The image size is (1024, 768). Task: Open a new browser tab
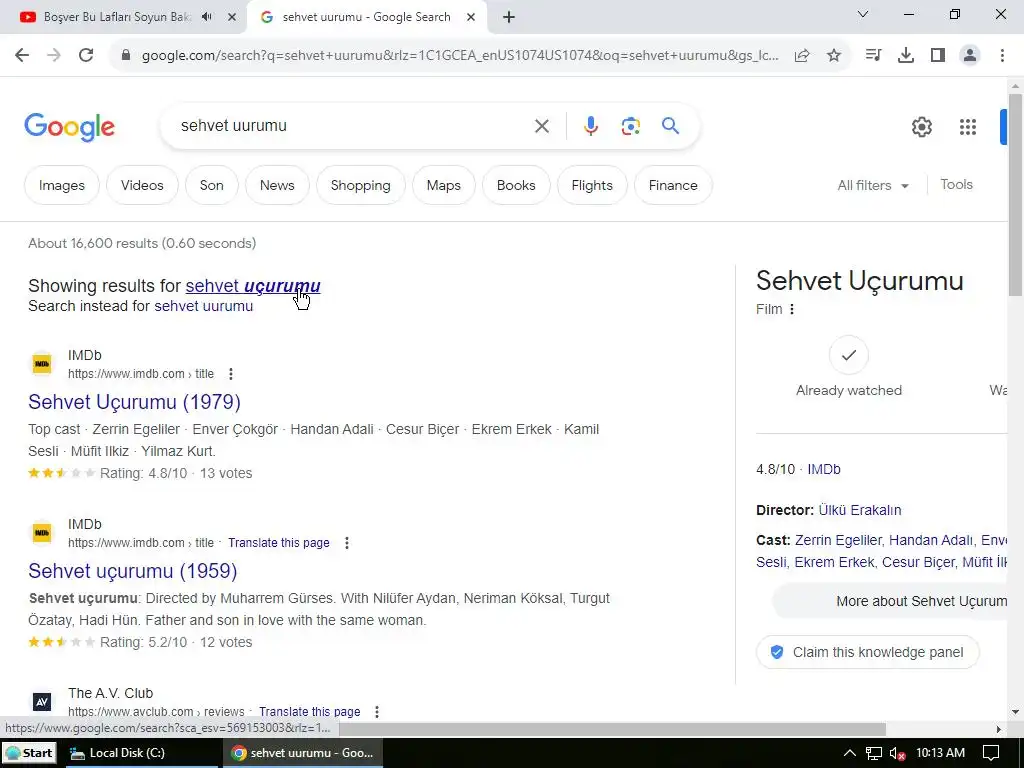tap(509, 17)
